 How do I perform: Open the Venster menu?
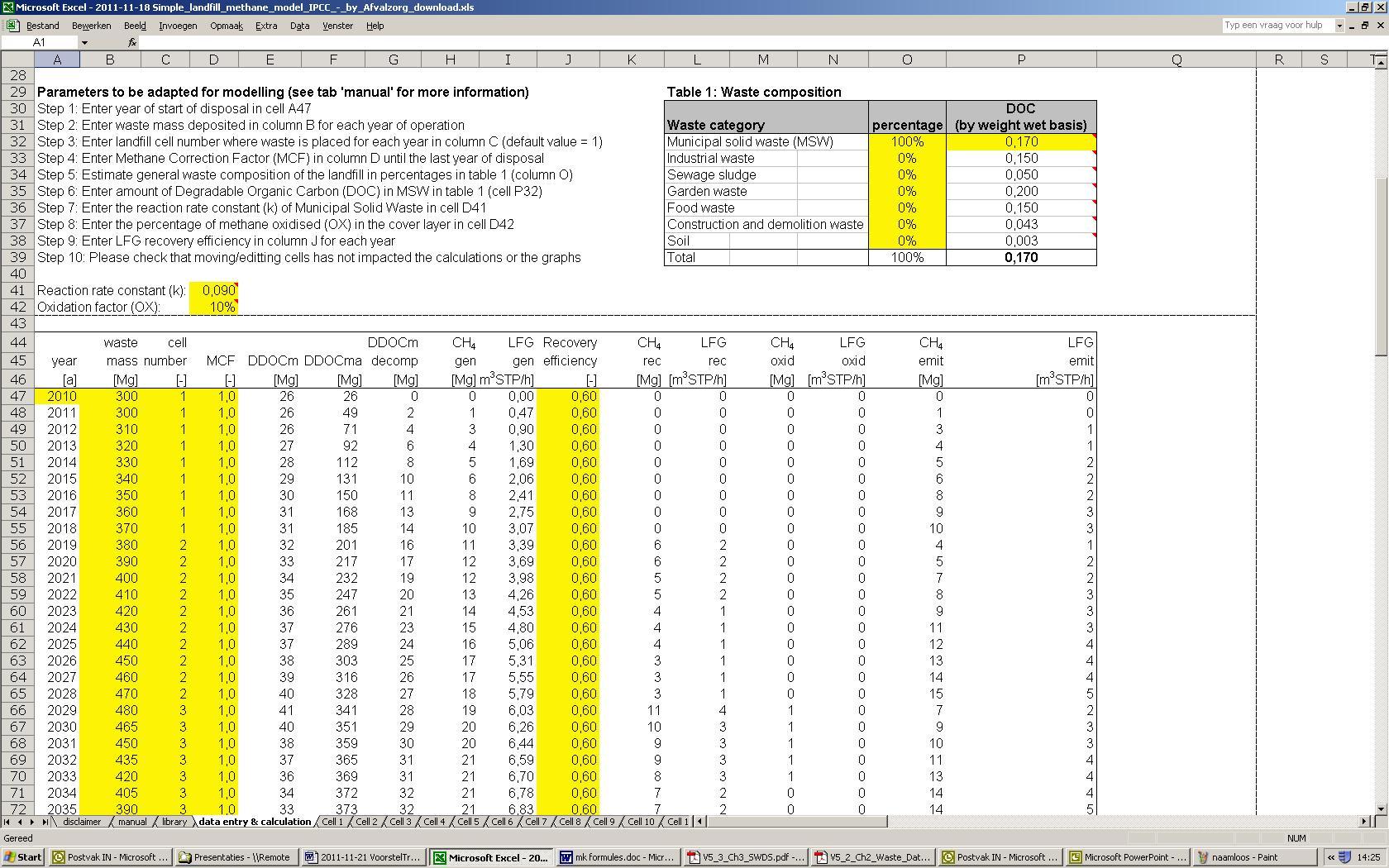tap(337, 26)
